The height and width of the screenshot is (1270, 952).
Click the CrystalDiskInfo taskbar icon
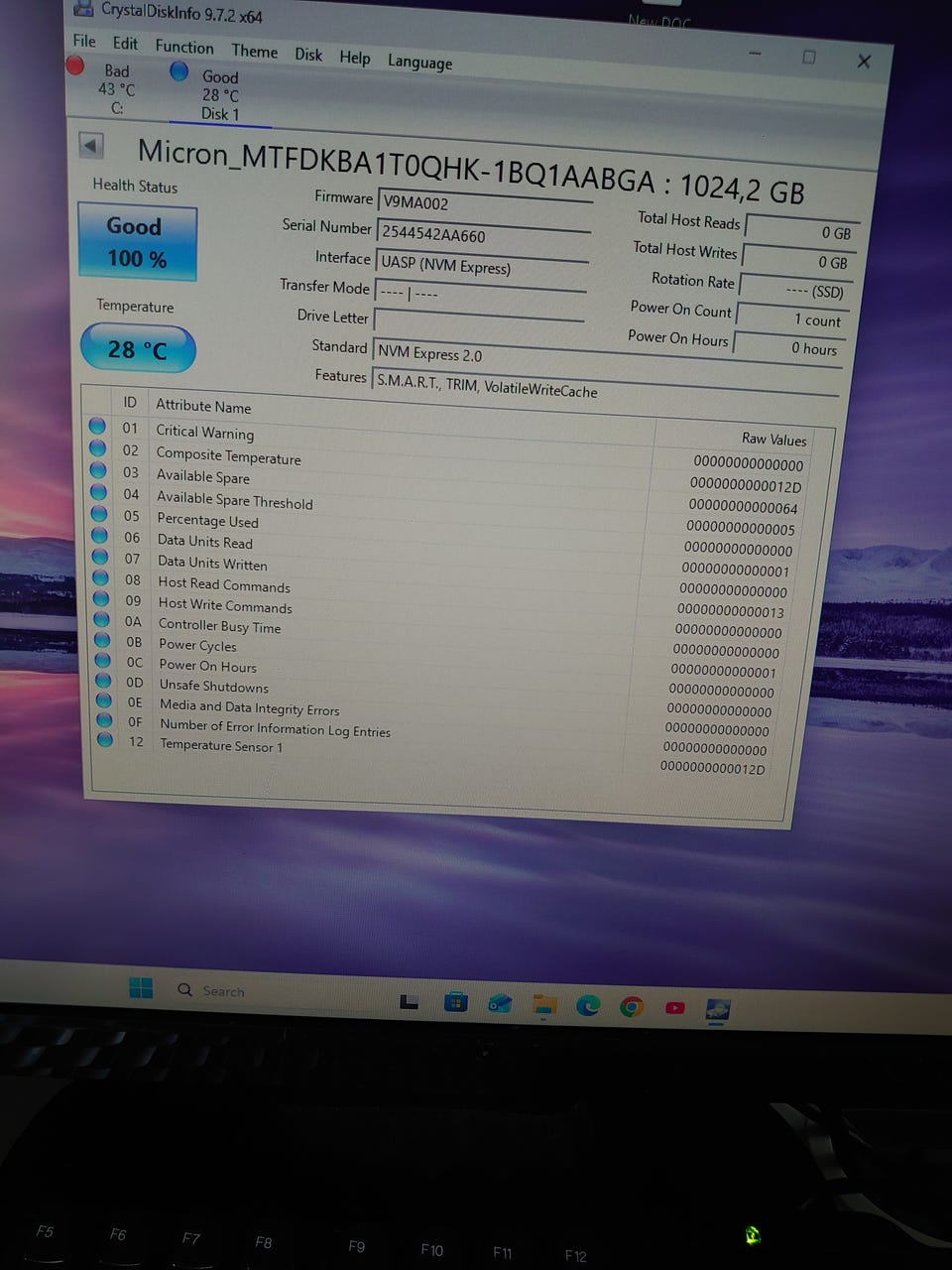(718, 1010)
